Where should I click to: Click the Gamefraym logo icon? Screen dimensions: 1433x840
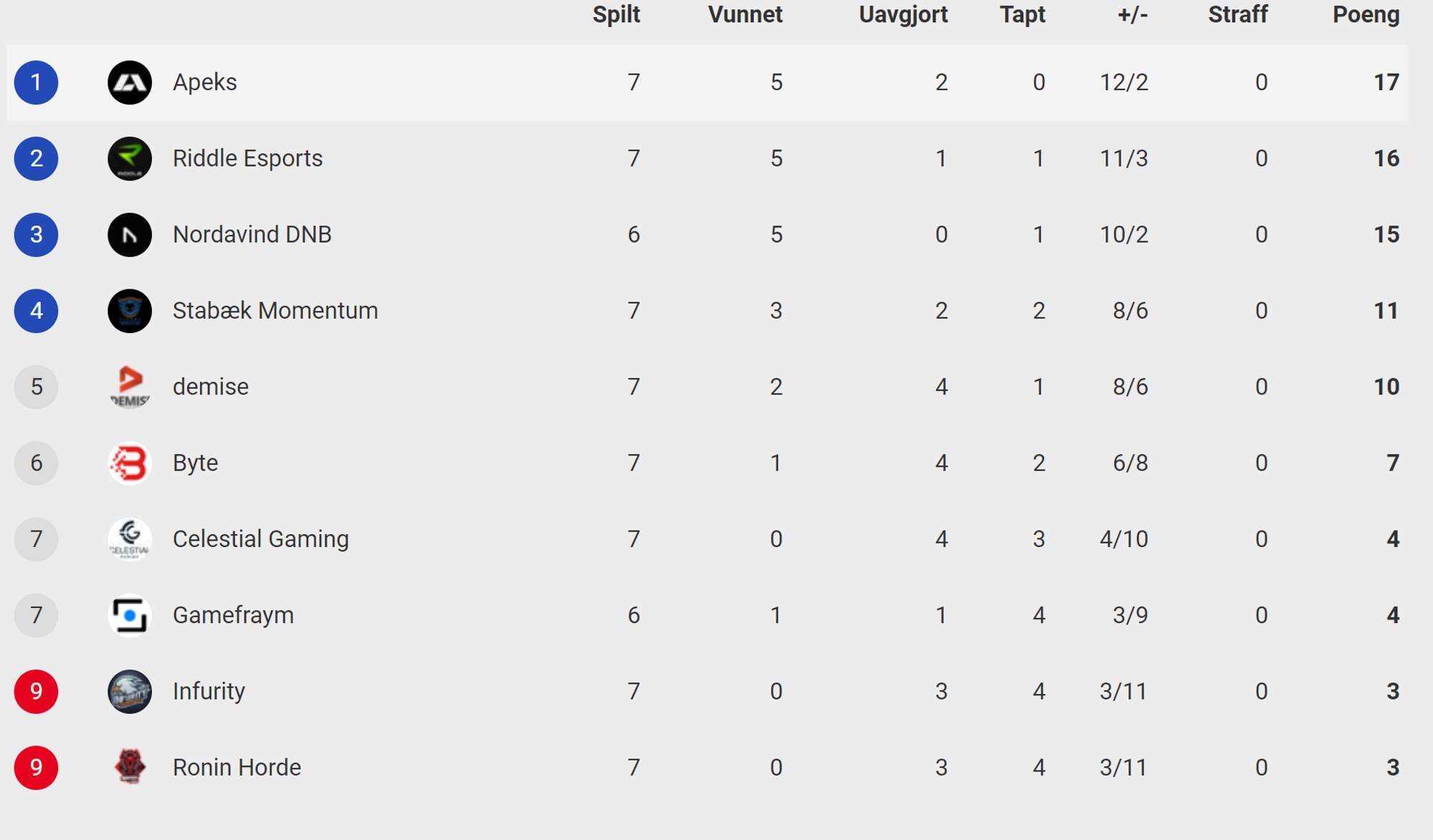[x=130, y=615]
